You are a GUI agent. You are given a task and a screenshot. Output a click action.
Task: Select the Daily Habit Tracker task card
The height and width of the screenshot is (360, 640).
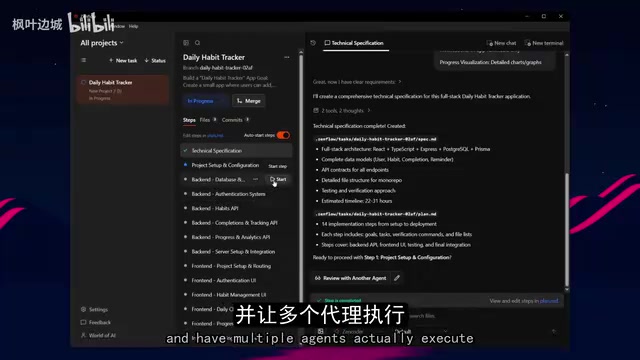click(122, 89)
